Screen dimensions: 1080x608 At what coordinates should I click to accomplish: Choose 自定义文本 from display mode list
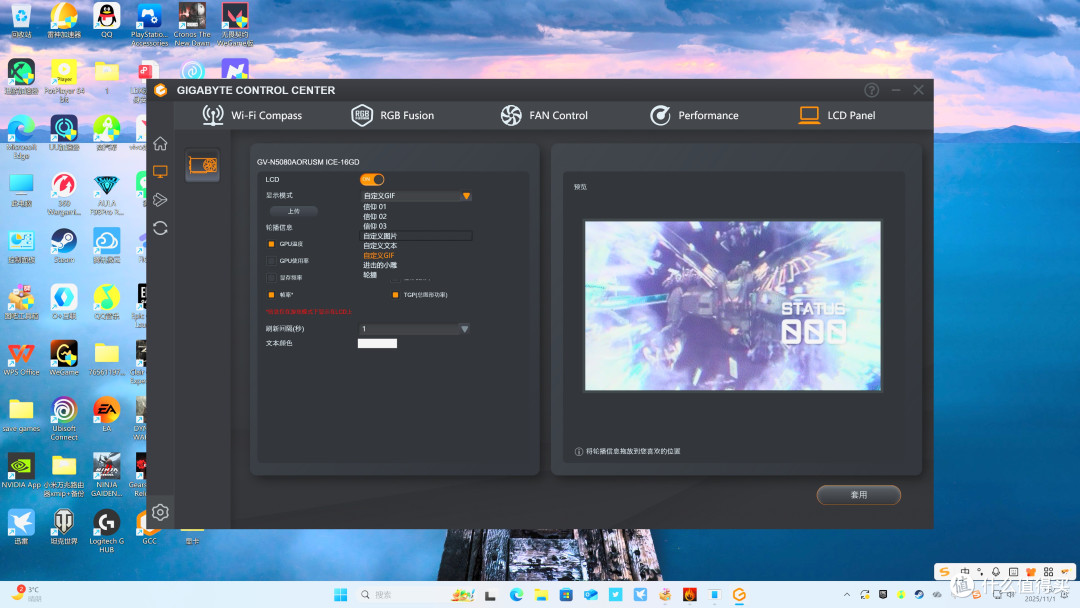pos(380,245)
